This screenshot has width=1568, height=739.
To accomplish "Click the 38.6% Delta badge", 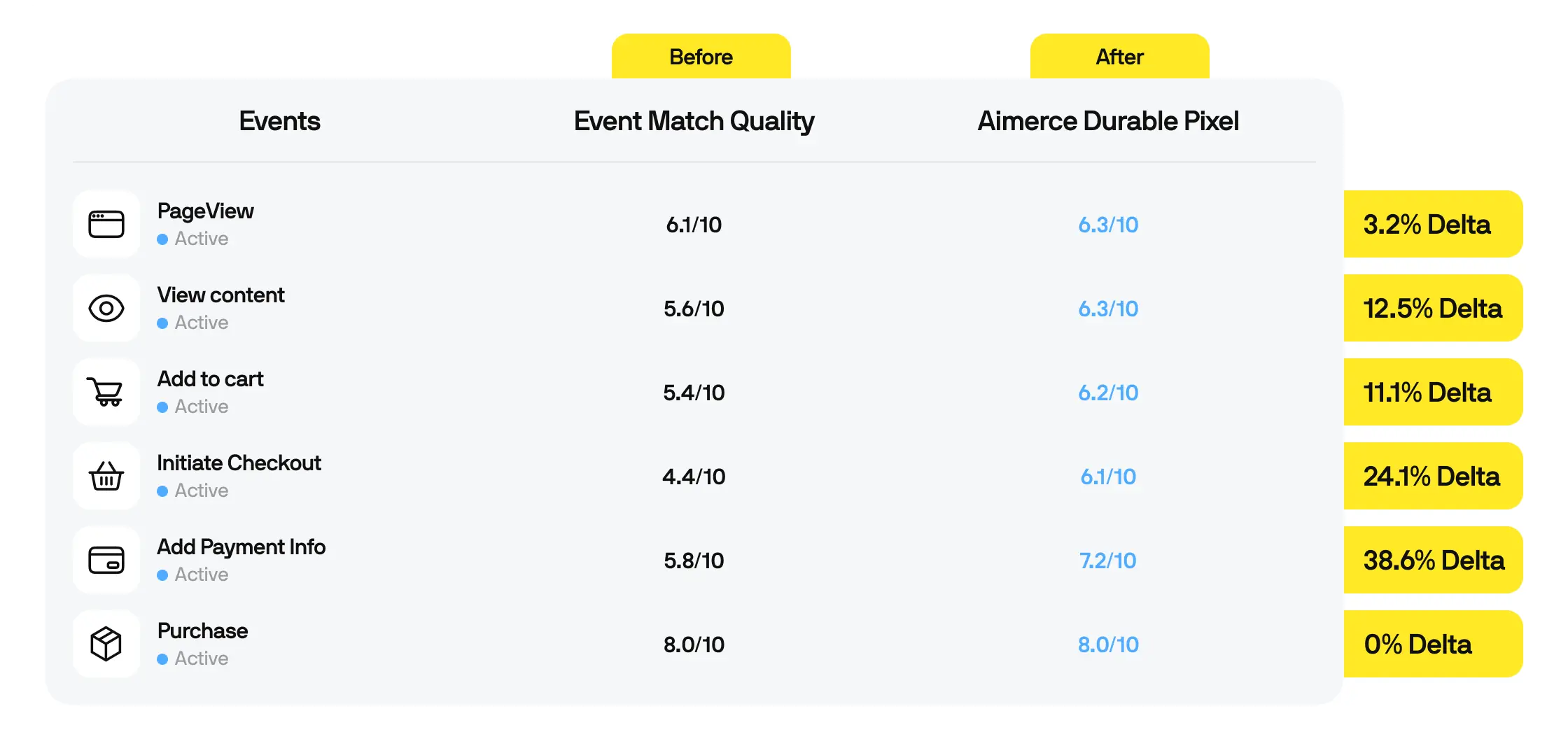I will pyautogui.click(x=1433, y=560).
